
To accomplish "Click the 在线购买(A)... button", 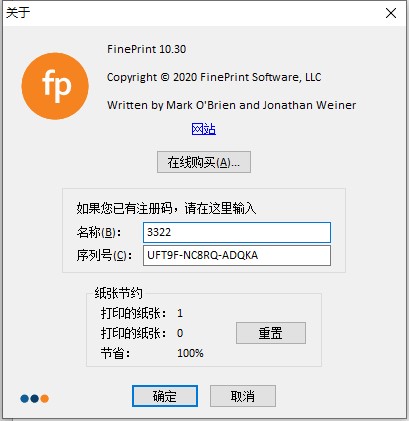I will 204,162.
